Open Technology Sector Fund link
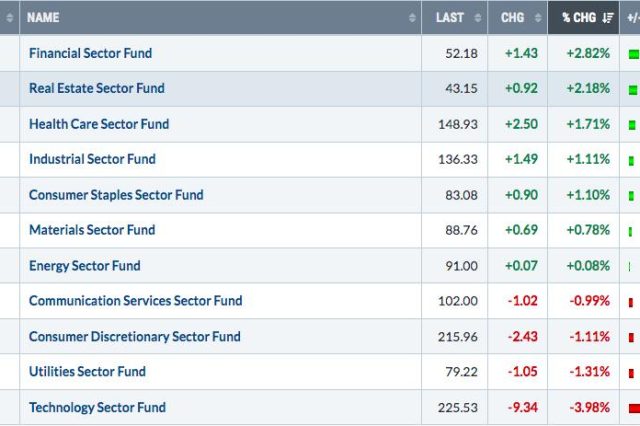This screenshot has width=640, height=426. pos(97,407)
